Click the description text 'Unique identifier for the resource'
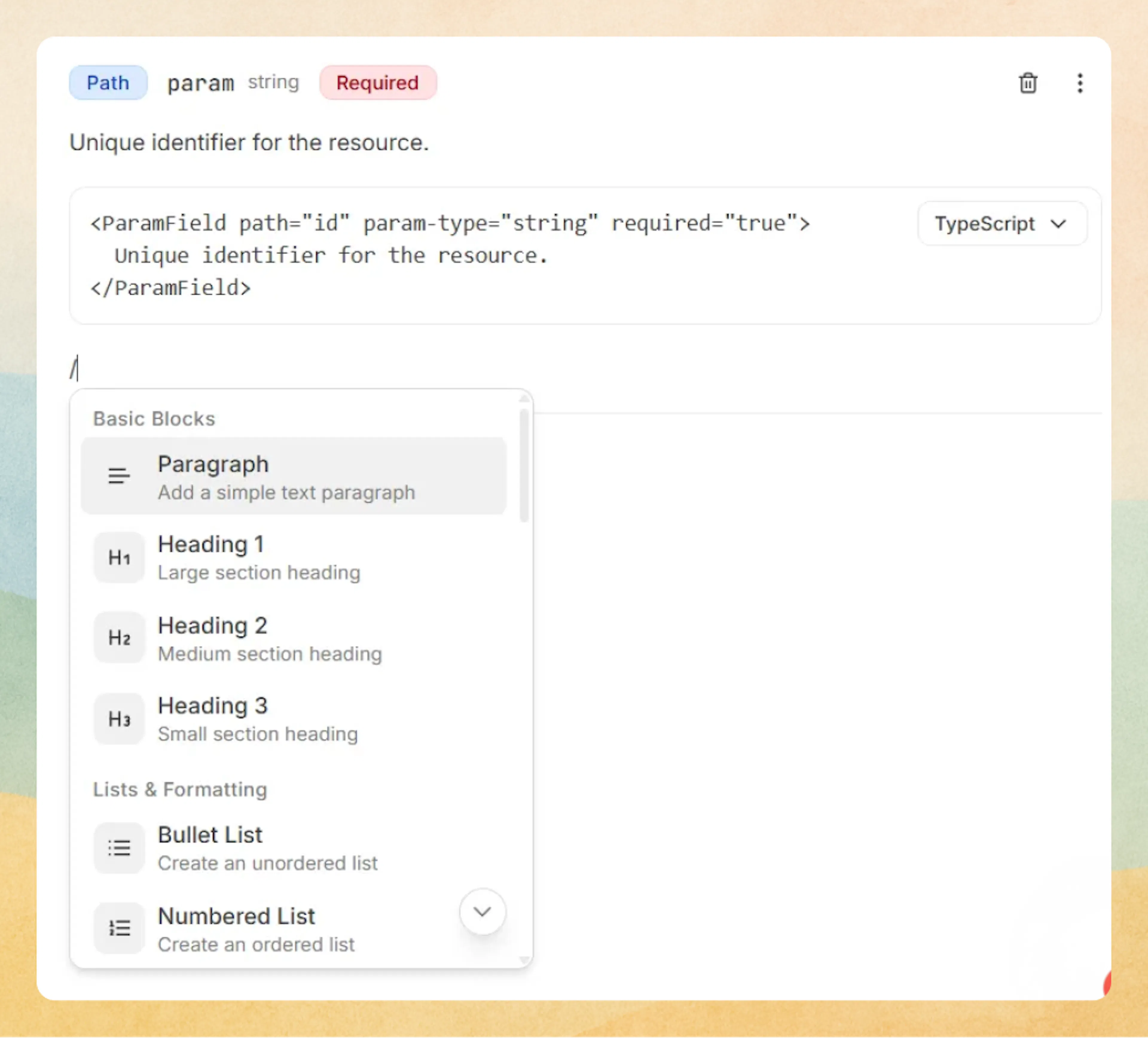The height and width of the screenshot is (1038, 1148). (x=249, y=142)
